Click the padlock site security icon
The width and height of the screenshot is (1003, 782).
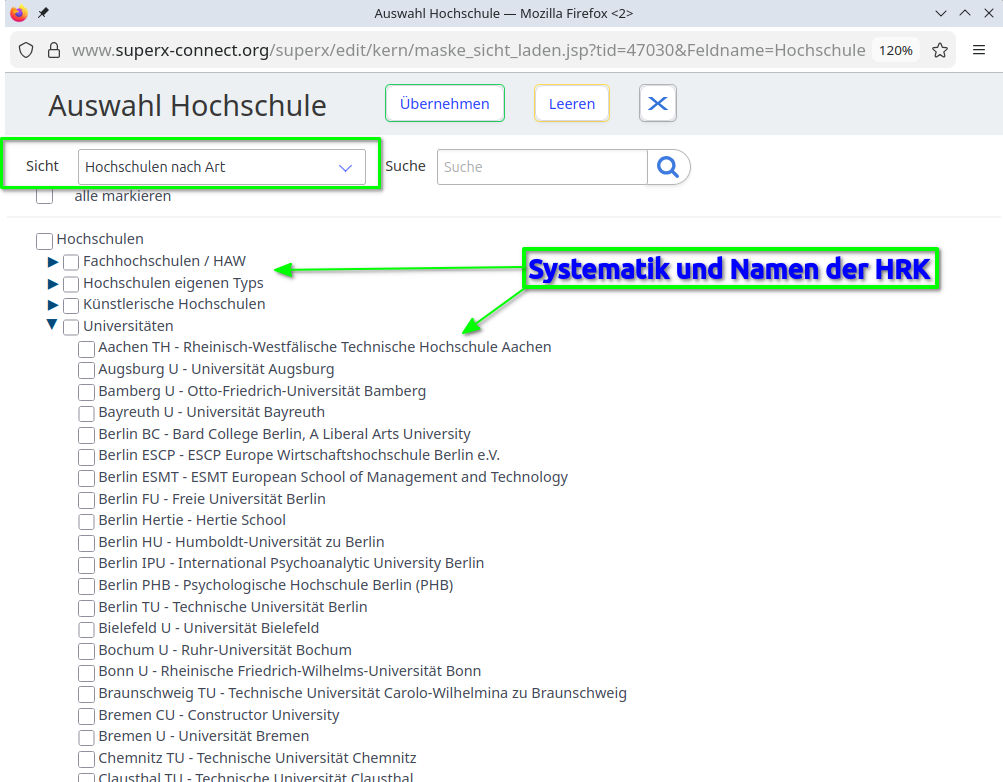tap(53, 50)
